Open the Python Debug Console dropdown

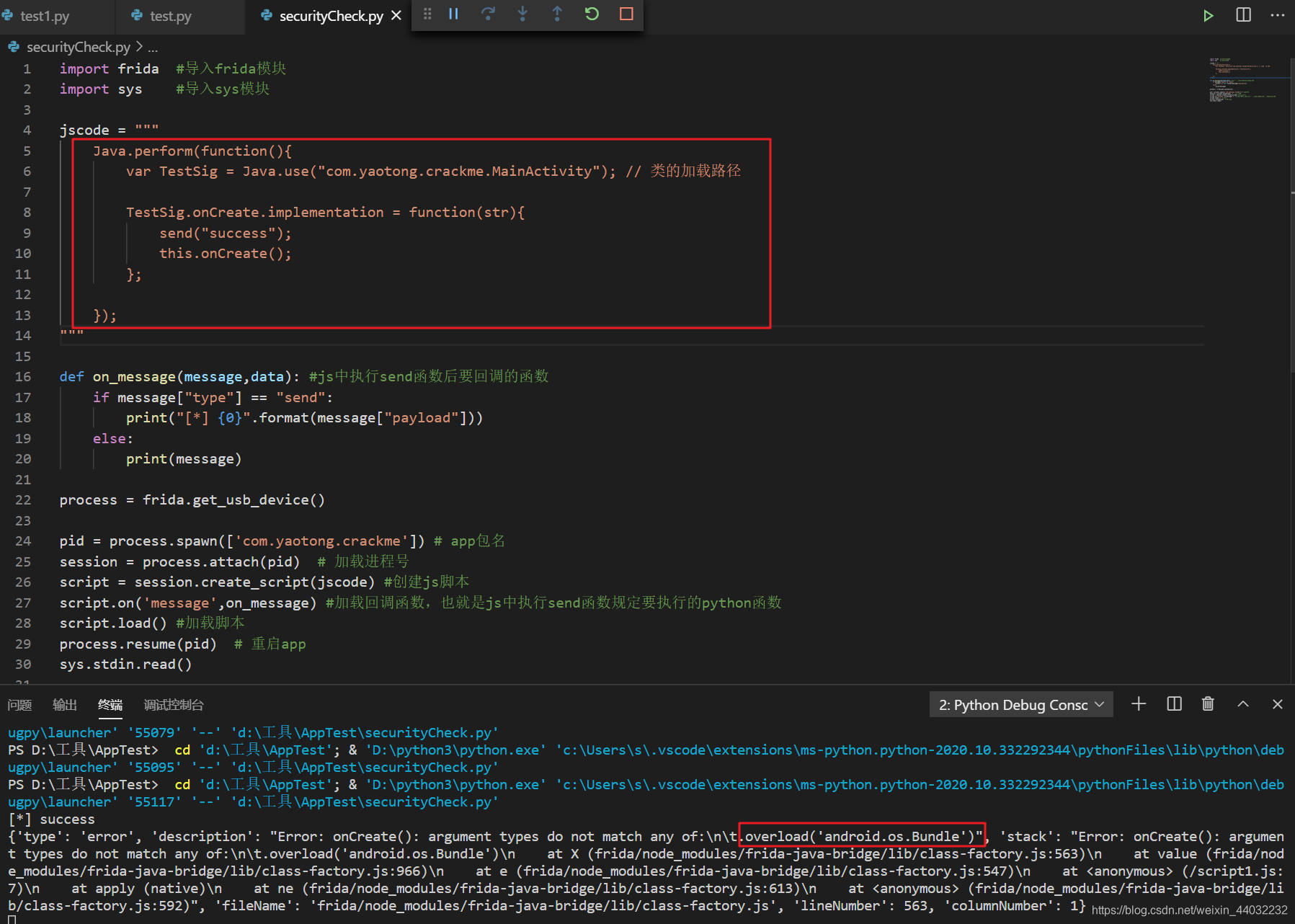click(1021, 704)
